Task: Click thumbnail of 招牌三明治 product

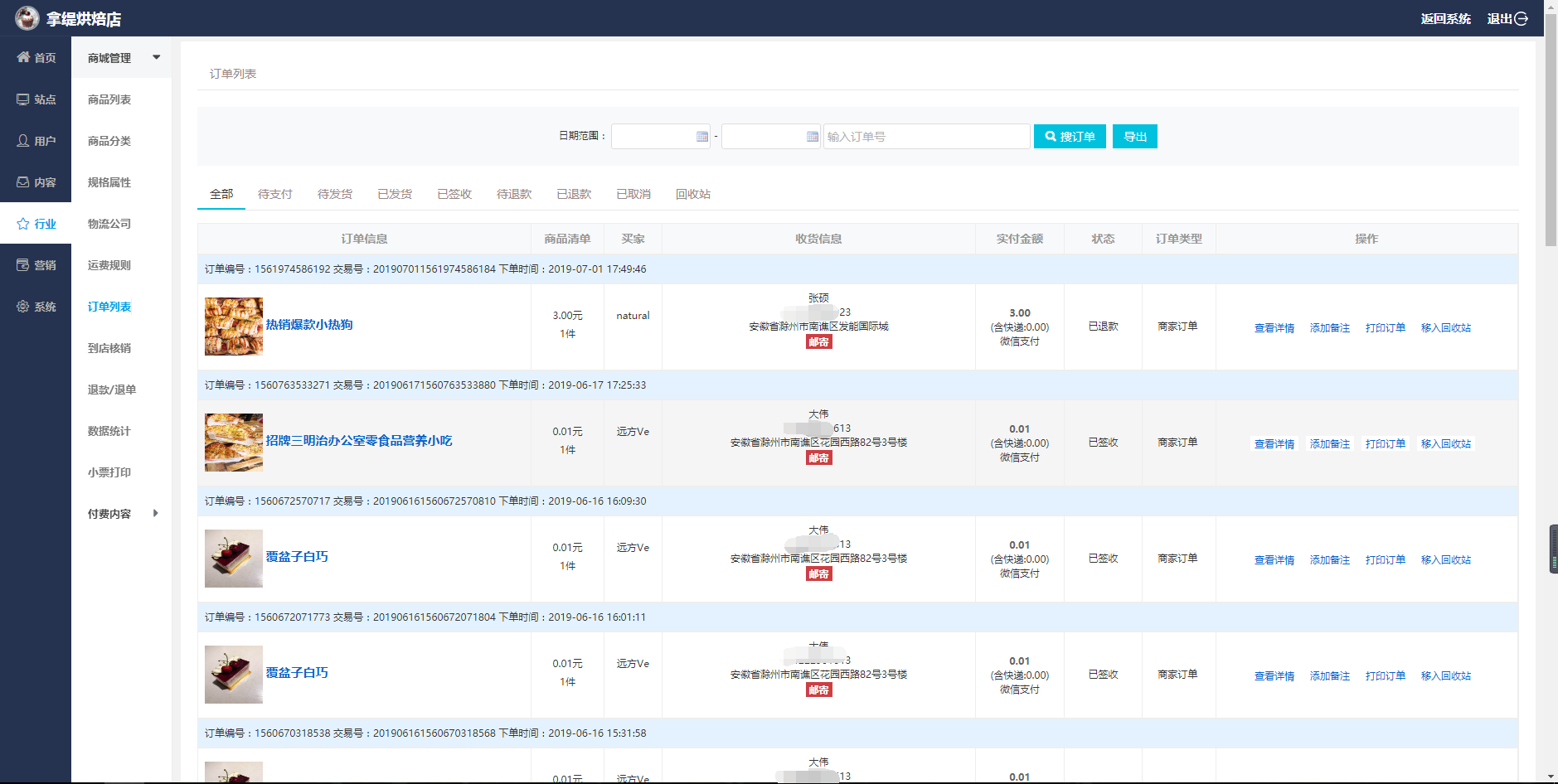Action: 234,443
